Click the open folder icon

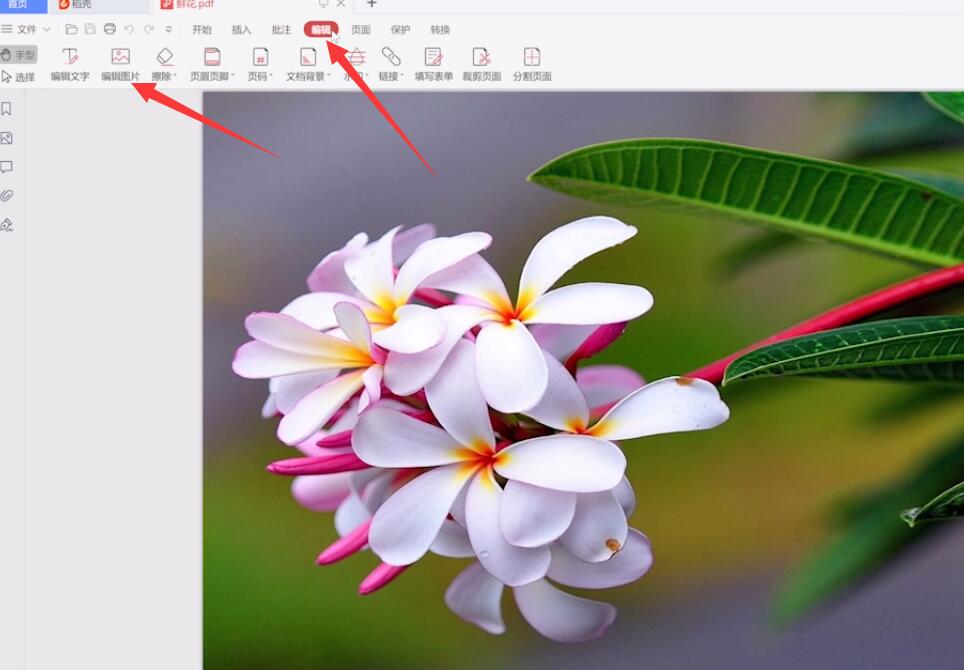click(71, 30)
